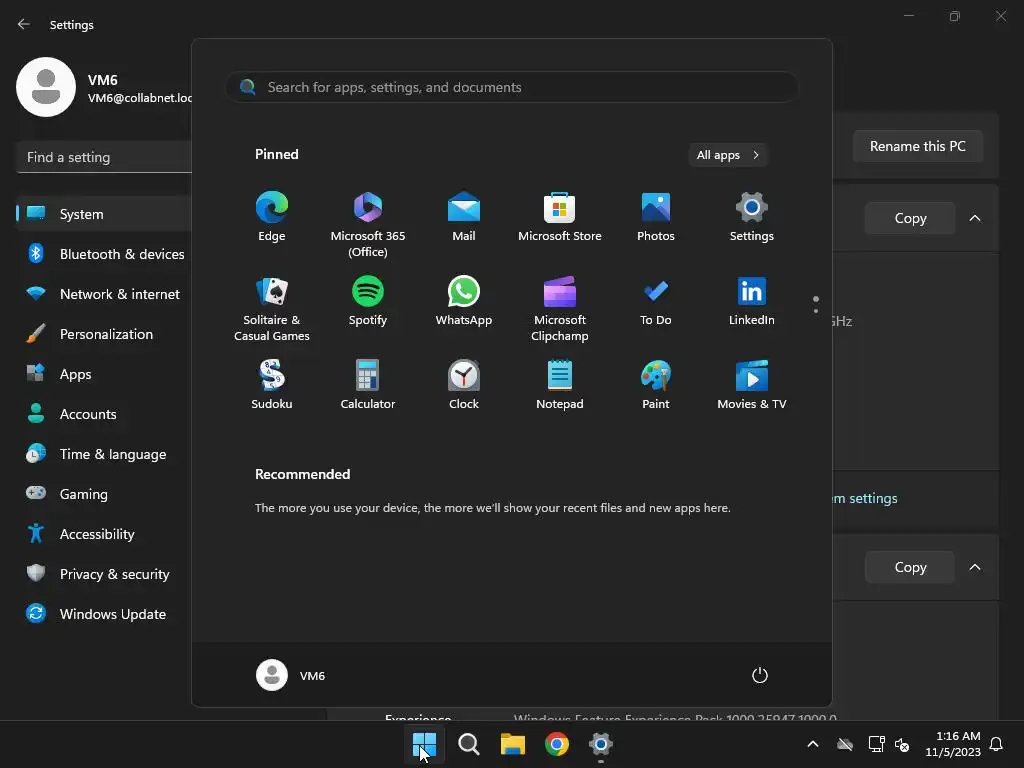Open notifications bell in taskbar
1024x768 pixels.
click(x=997, y=744)
